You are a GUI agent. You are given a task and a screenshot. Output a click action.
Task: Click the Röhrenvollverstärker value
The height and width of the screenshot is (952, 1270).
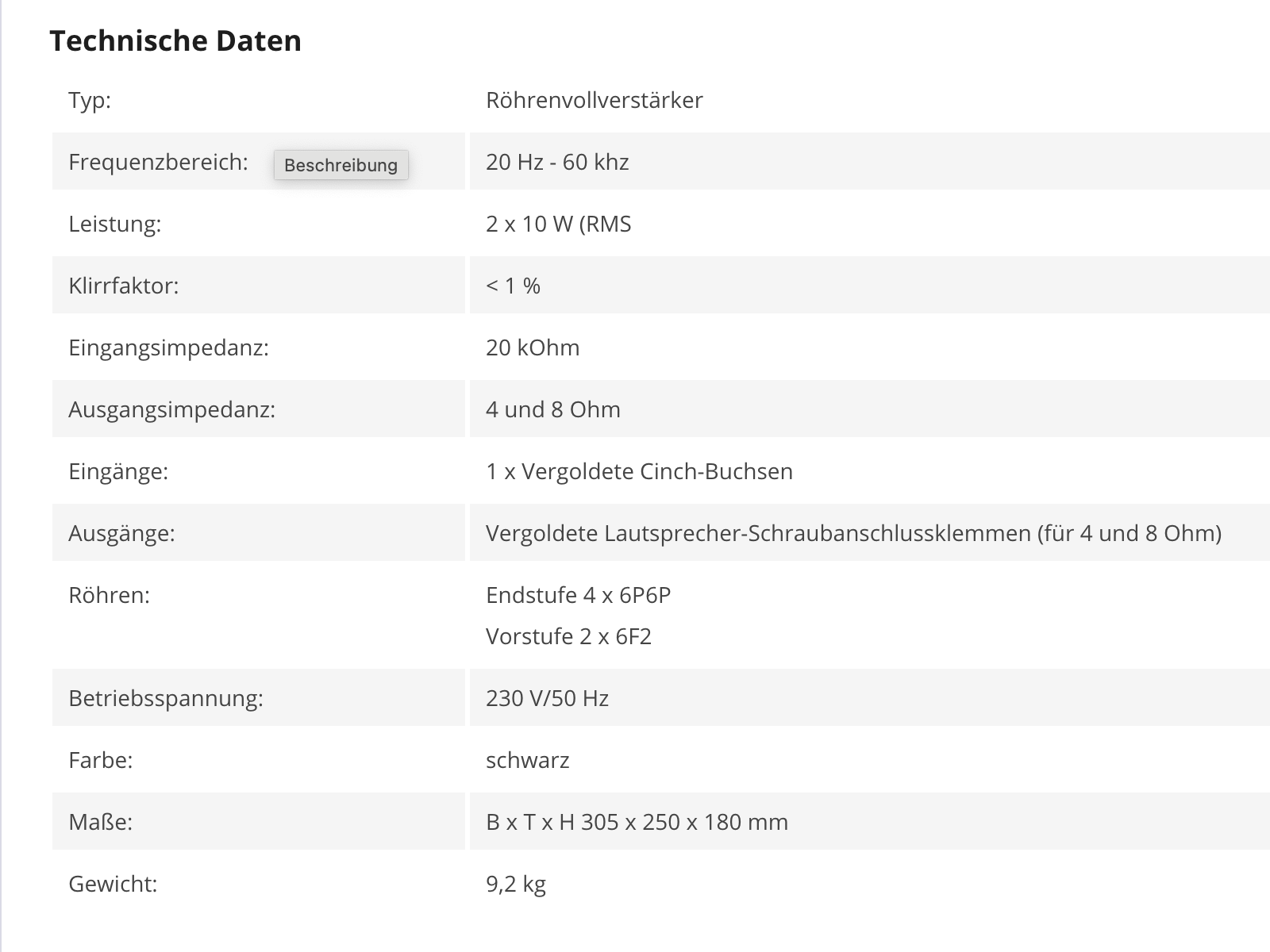click(x=595, y=100)
